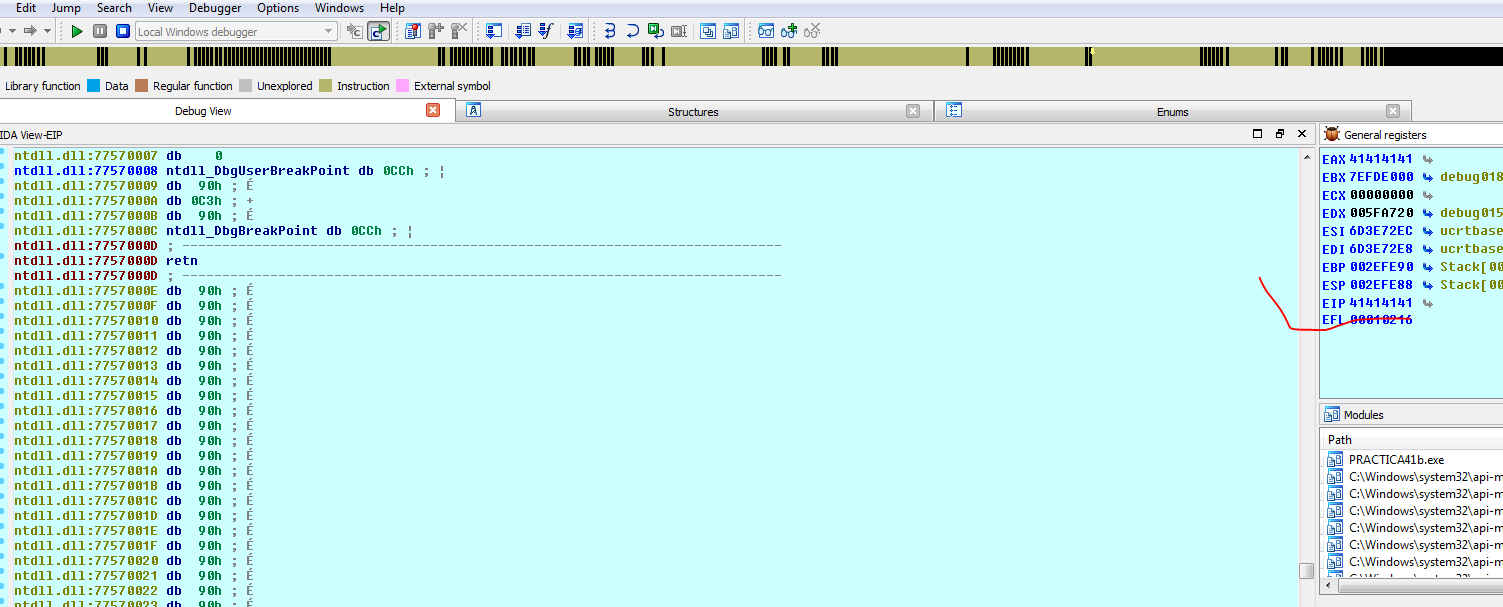Click the Instruction color legend swatch
The image size is (1503, 607).
[x=325, y=86]
